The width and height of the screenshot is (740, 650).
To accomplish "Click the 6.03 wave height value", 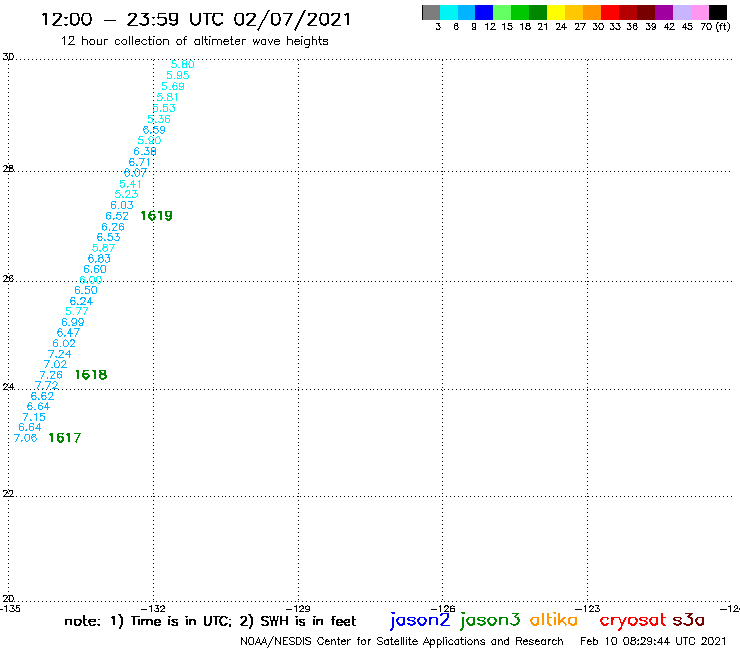I will click(122, 205).
